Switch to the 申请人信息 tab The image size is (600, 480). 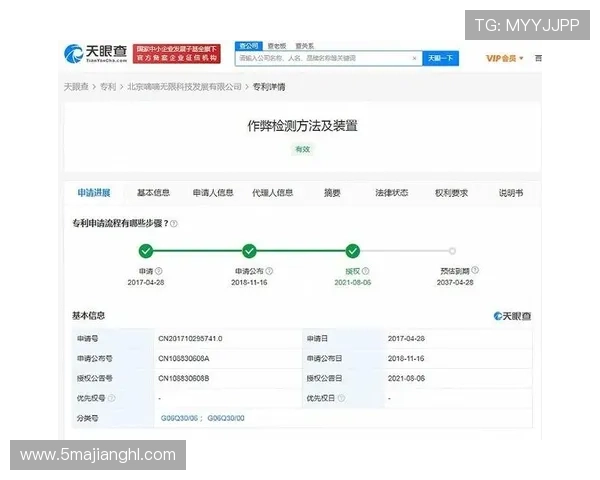click(213, 193)
